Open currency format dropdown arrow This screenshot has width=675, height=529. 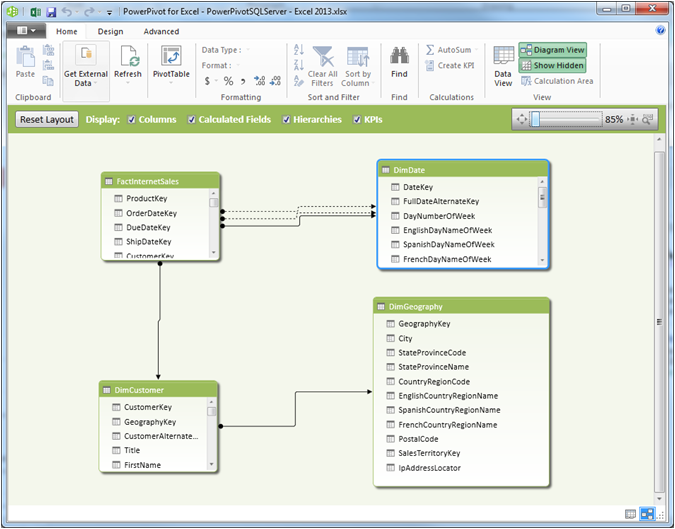(216, 81)
